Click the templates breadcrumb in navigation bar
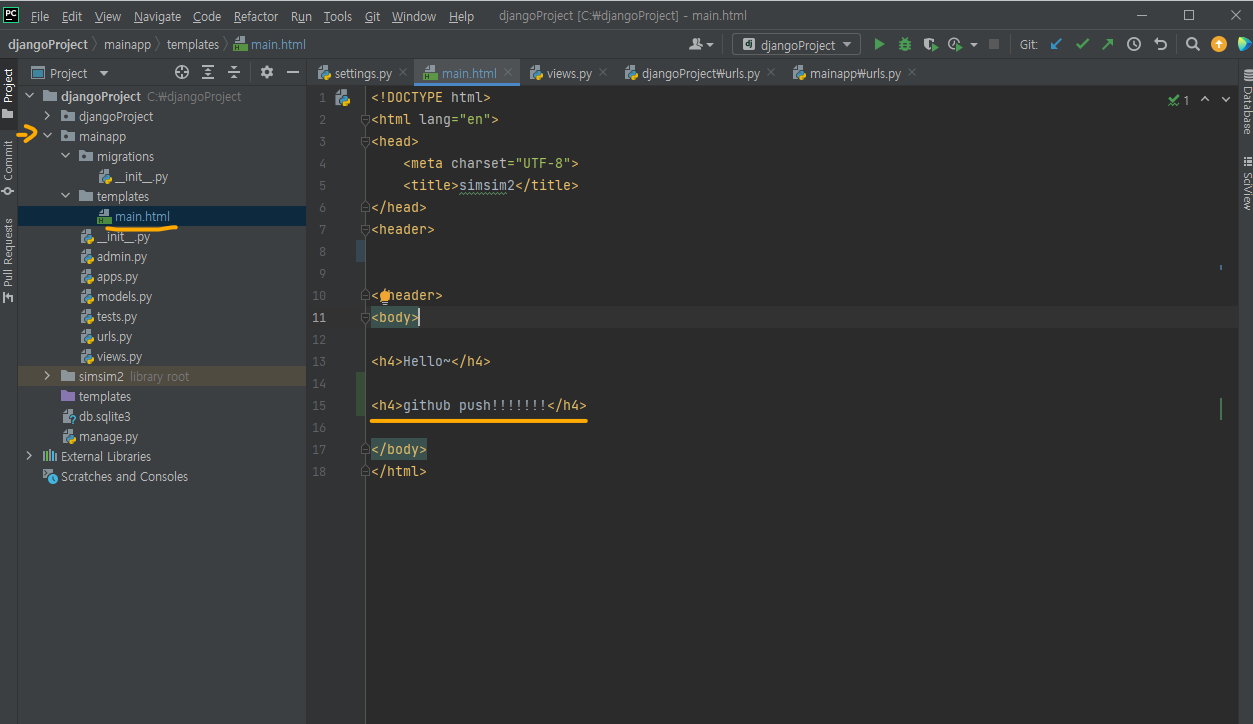Screen dimensions: 1253x724 coord(192,44)
